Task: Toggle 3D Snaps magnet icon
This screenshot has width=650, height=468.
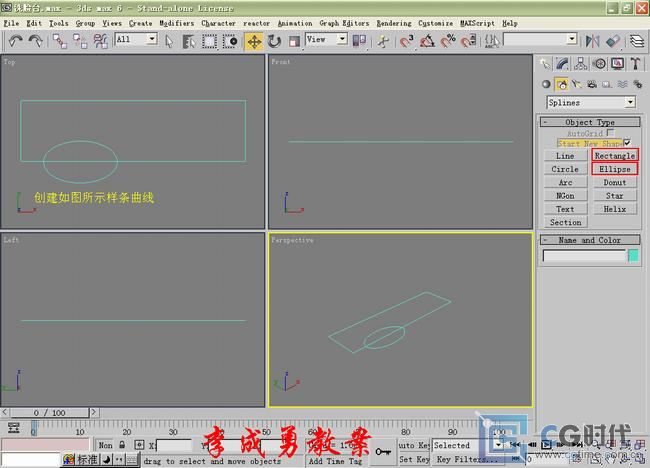Action: click(406, 41)
